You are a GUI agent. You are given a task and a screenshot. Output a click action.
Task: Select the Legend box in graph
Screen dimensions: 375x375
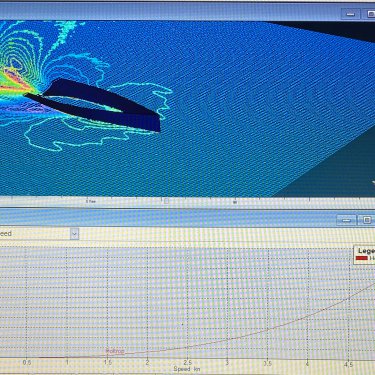point(364,255)
